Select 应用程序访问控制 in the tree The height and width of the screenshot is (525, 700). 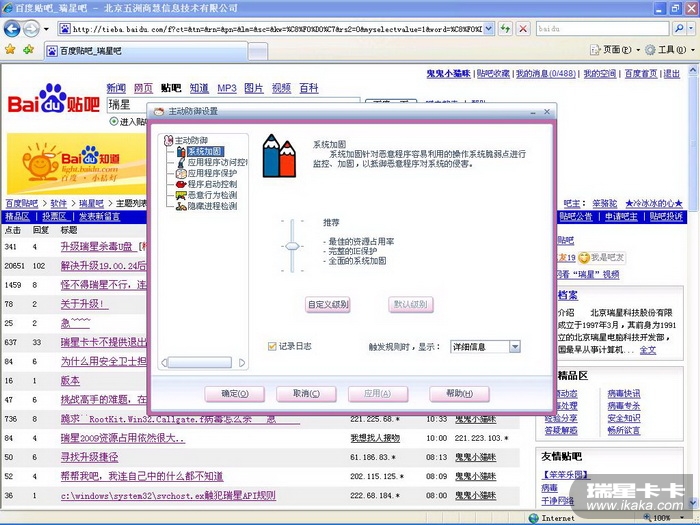click(217, 162)
